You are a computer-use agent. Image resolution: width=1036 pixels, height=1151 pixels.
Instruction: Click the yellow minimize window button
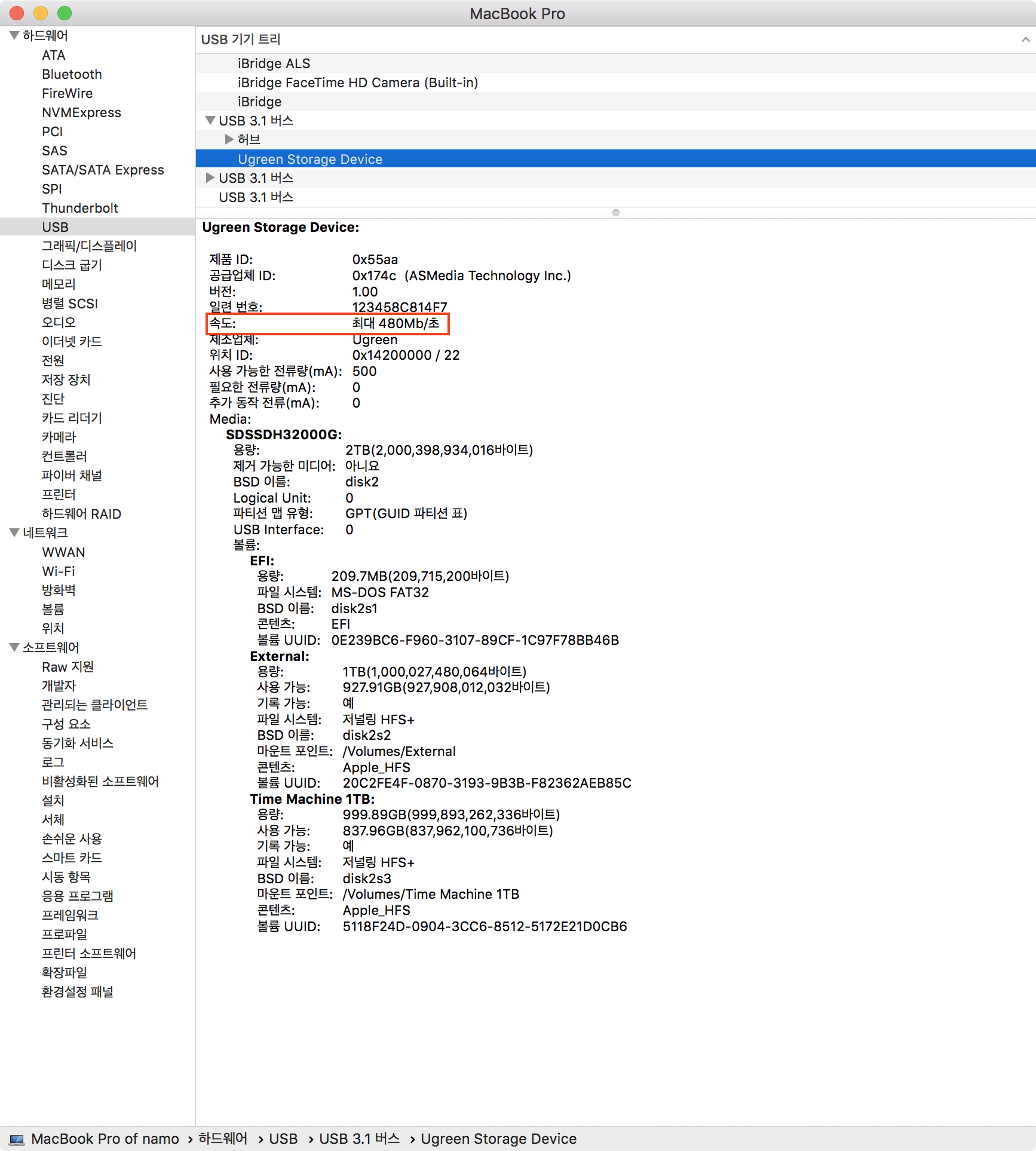coord(41,13)
